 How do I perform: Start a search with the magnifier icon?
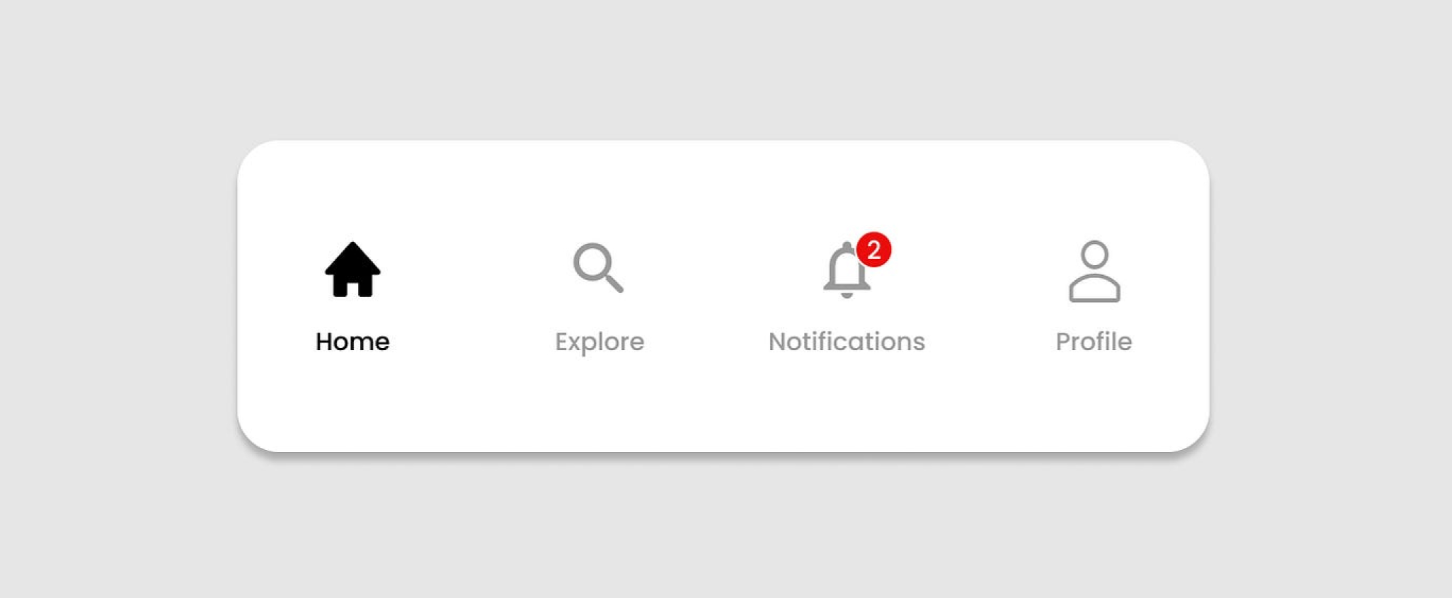tap(598, 267)
